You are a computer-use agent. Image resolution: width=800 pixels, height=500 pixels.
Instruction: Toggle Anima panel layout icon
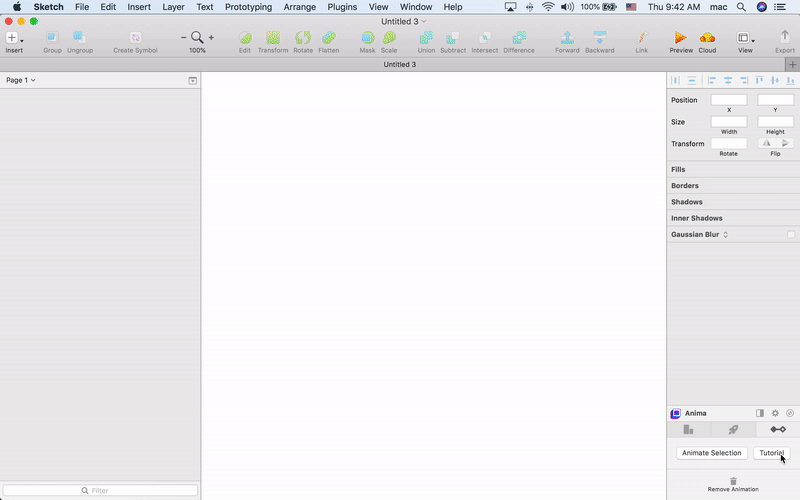(x=760, y=413)
